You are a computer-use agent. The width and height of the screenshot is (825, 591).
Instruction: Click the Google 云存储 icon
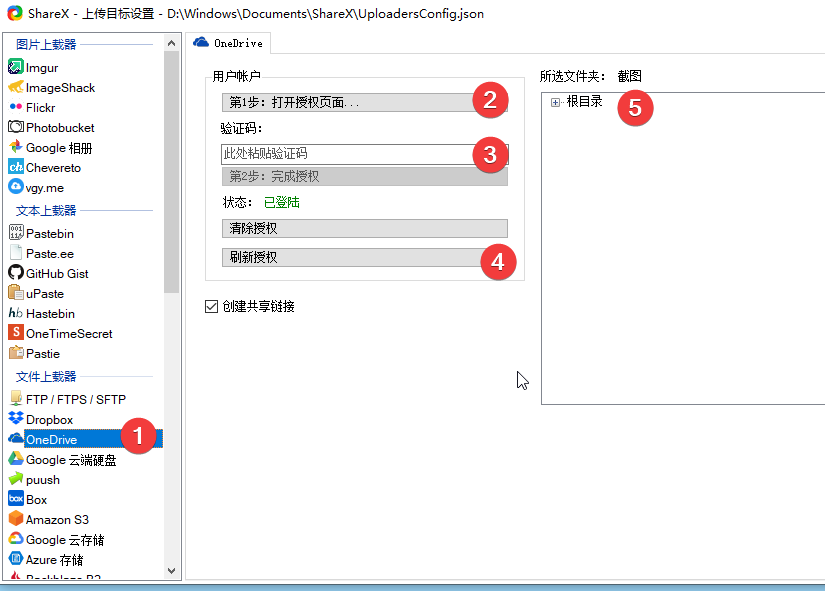pos(16,539)
